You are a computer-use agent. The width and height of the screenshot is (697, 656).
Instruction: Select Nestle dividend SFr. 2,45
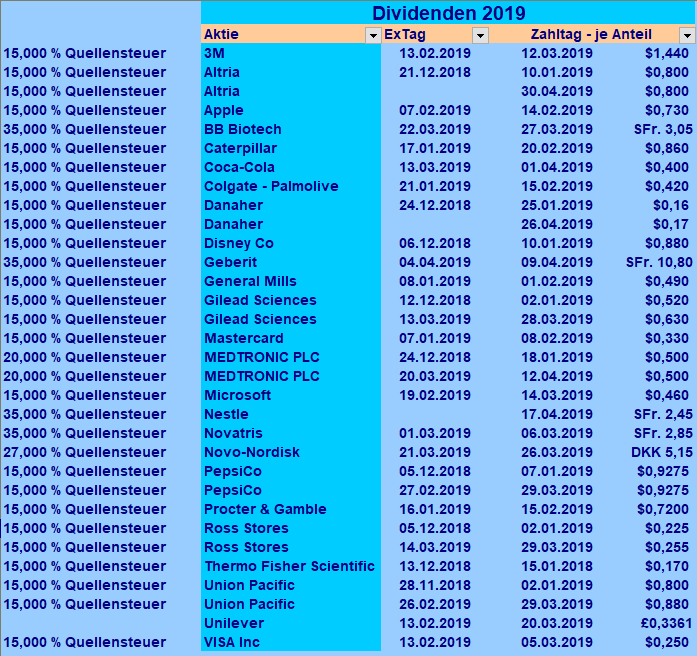[663, 414]
